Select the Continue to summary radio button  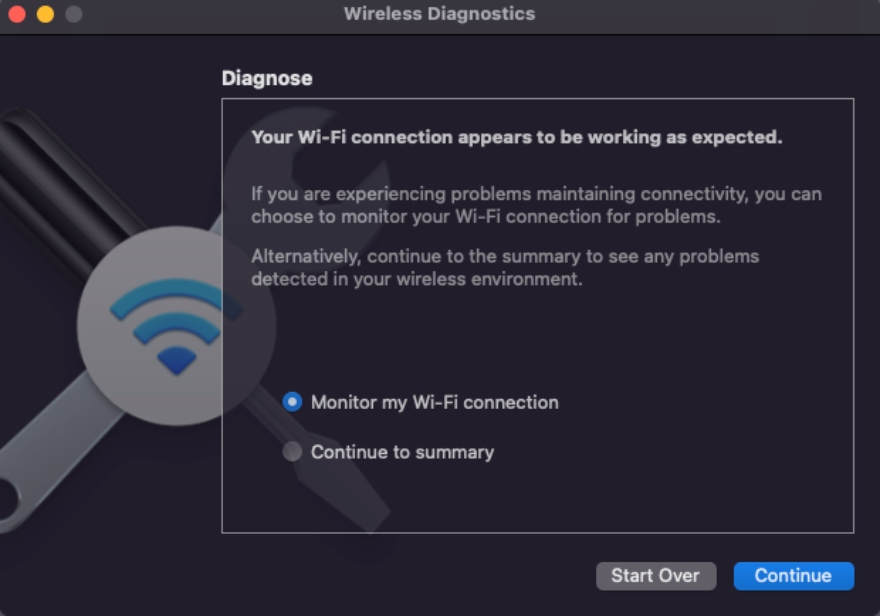[x=292, y=451]
